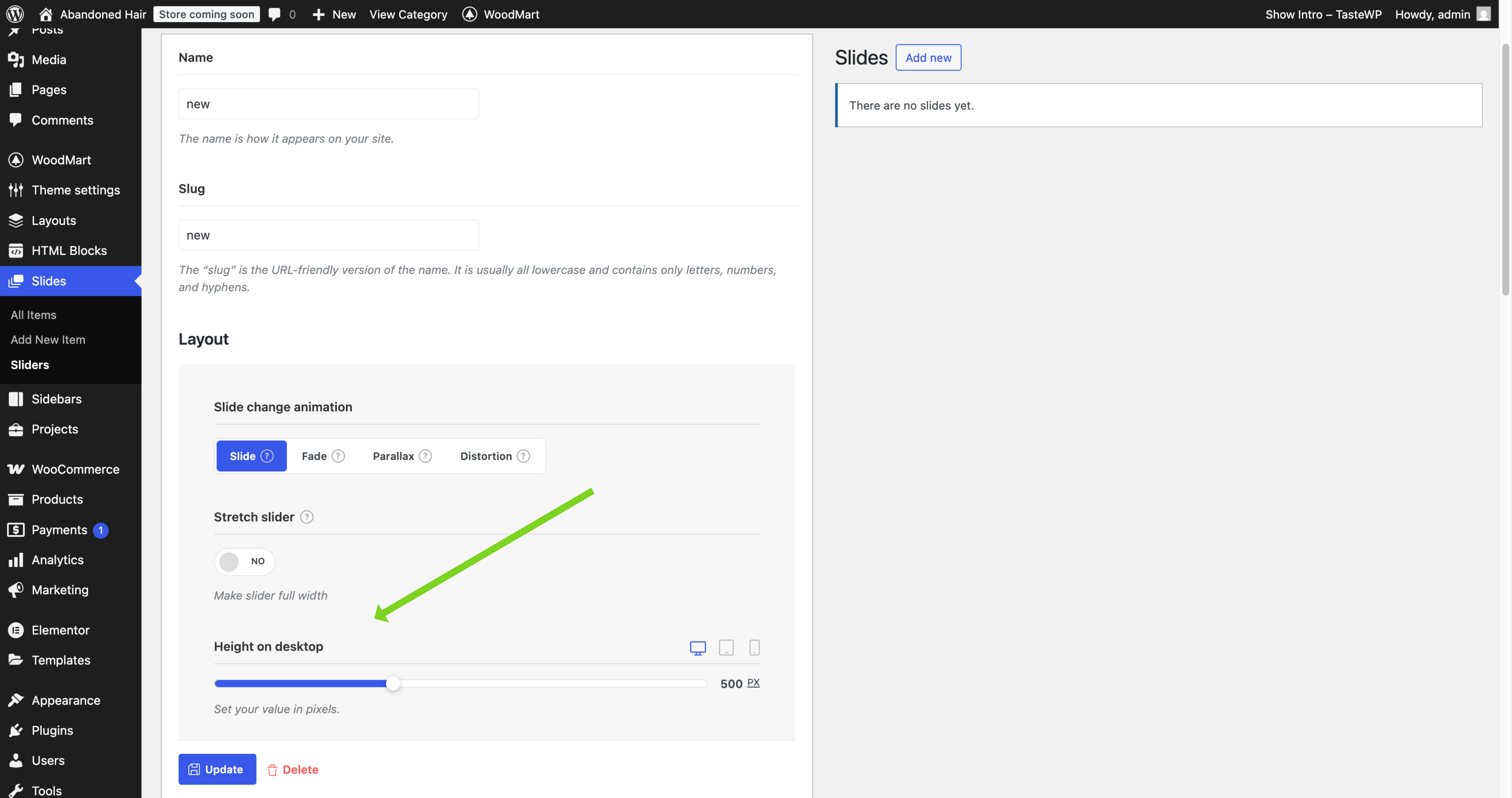Select mobile device height icon
The height and width of the screenshot is (798, 1512).
click(x=754, y=648)
